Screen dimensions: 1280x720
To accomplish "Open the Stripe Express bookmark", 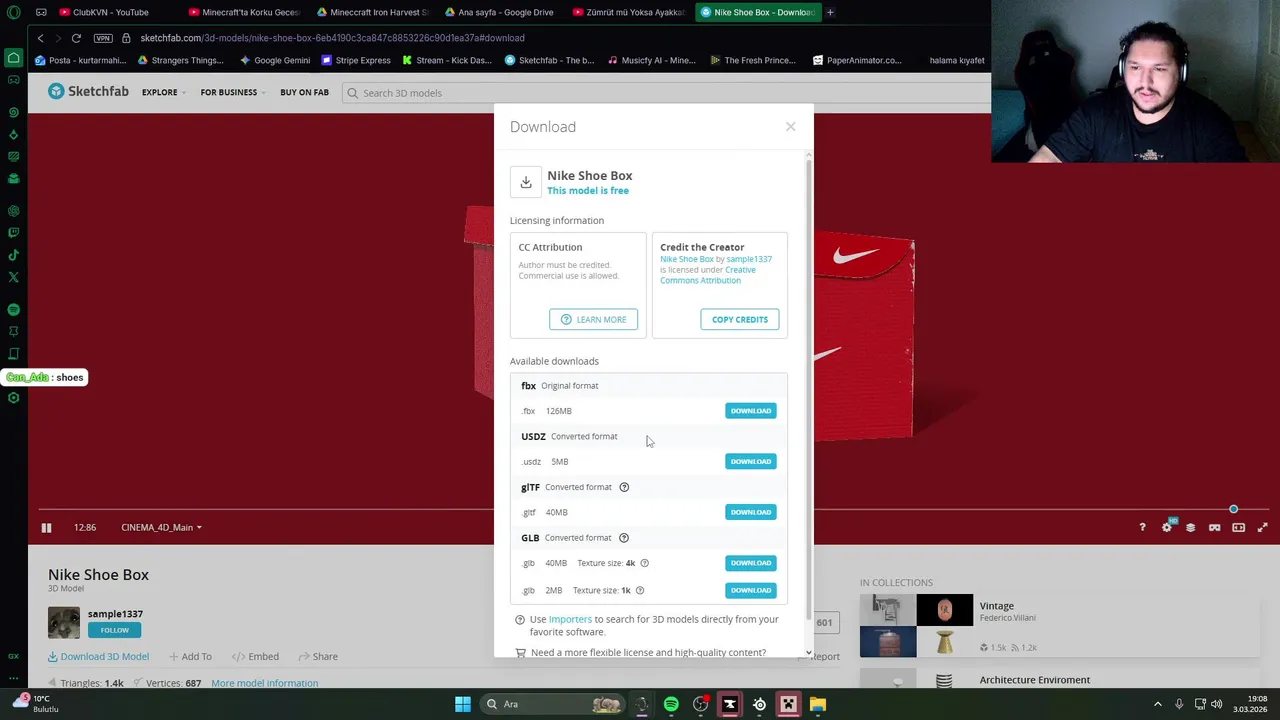I will click(x=356, y=60).
